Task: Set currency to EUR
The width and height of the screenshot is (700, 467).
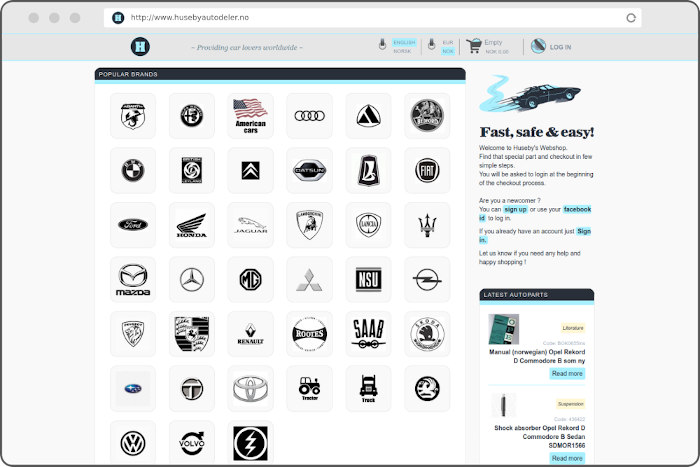Action: (448, 42)
